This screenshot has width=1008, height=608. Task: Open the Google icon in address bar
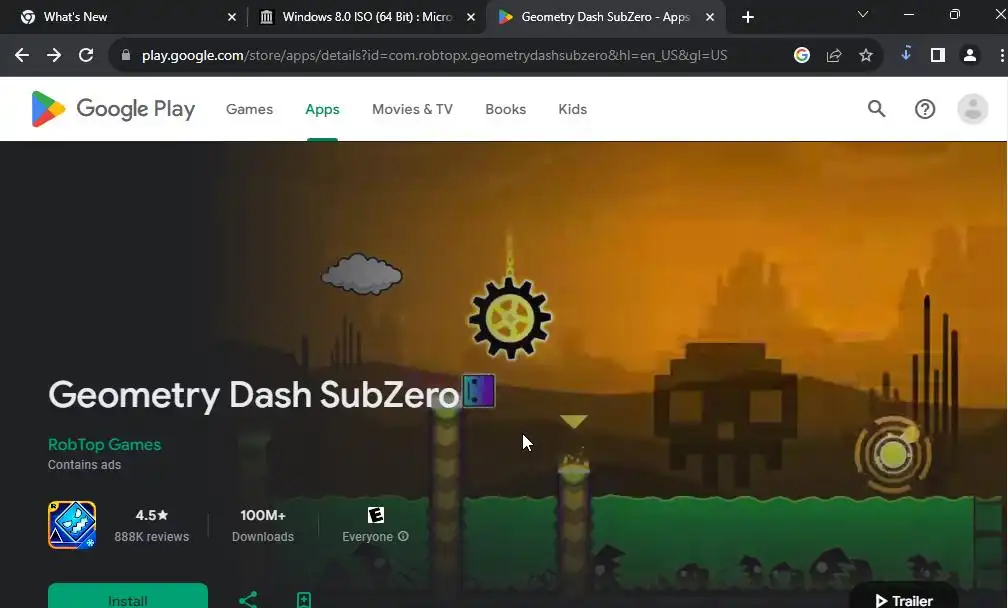tap(802, 55)
